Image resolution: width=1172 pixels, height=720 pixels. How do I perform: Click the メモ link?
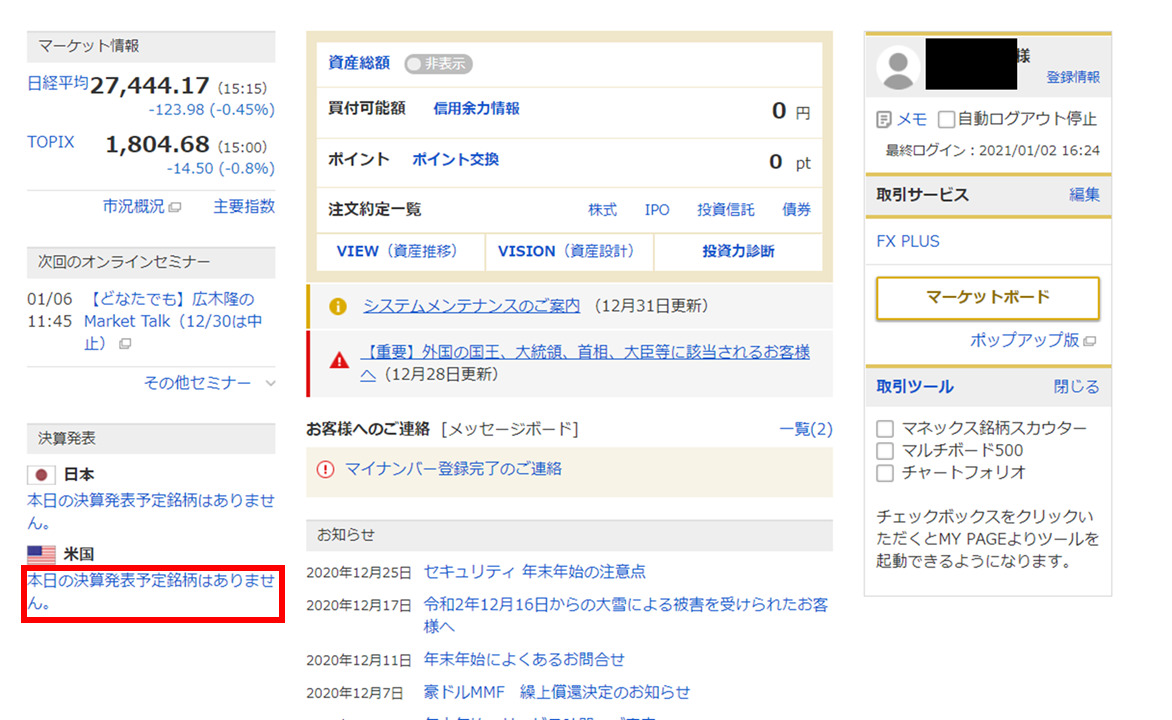tap(912, 120)
